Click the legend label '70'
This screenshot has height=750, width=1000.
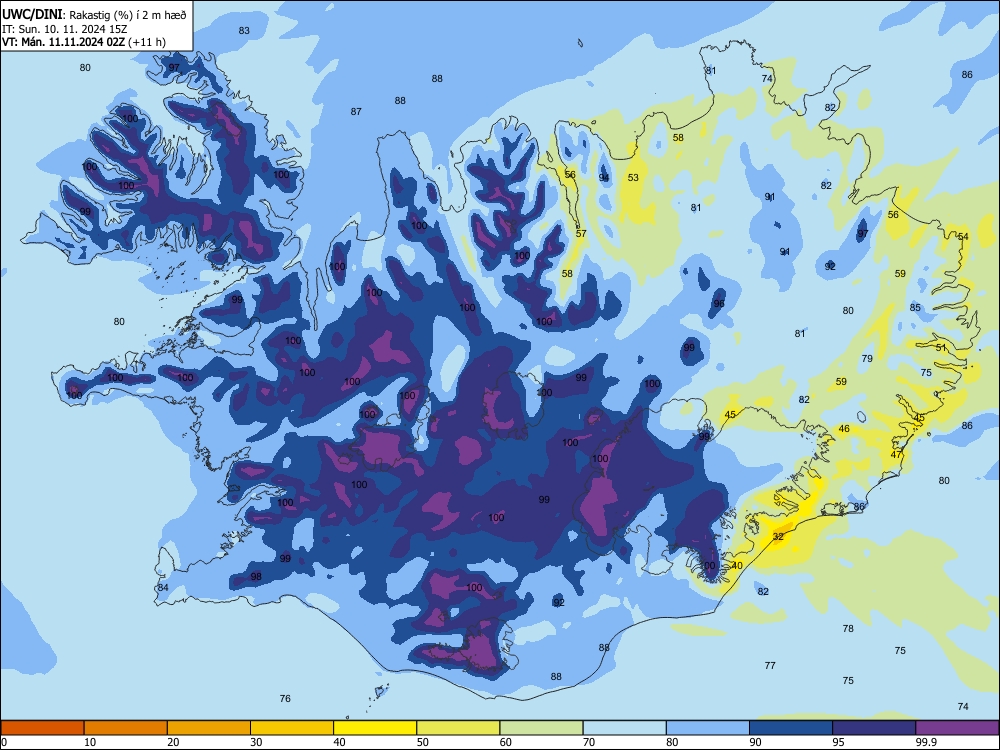coord(589,742)
